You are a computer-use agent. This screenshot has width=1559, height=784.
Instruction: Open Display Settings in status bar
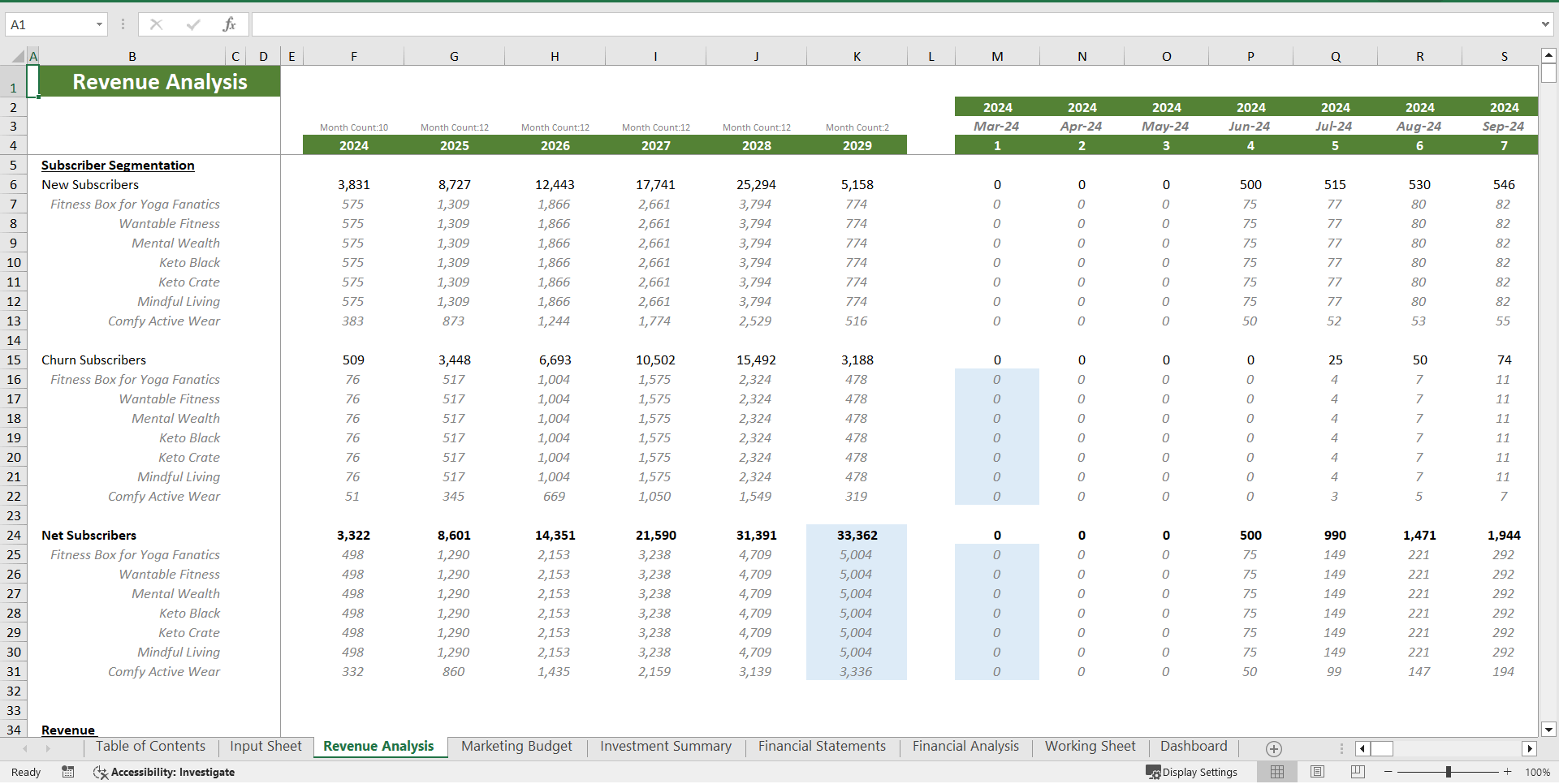tap(1192, 772)
